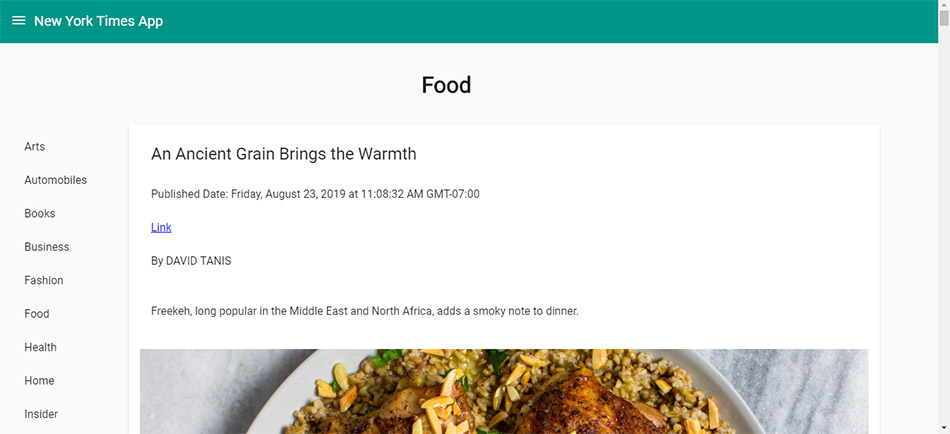This screenshot has width=950, height=434.
Task: Click the byline By DAVID TANIS
Action: [x=191, y=261]
